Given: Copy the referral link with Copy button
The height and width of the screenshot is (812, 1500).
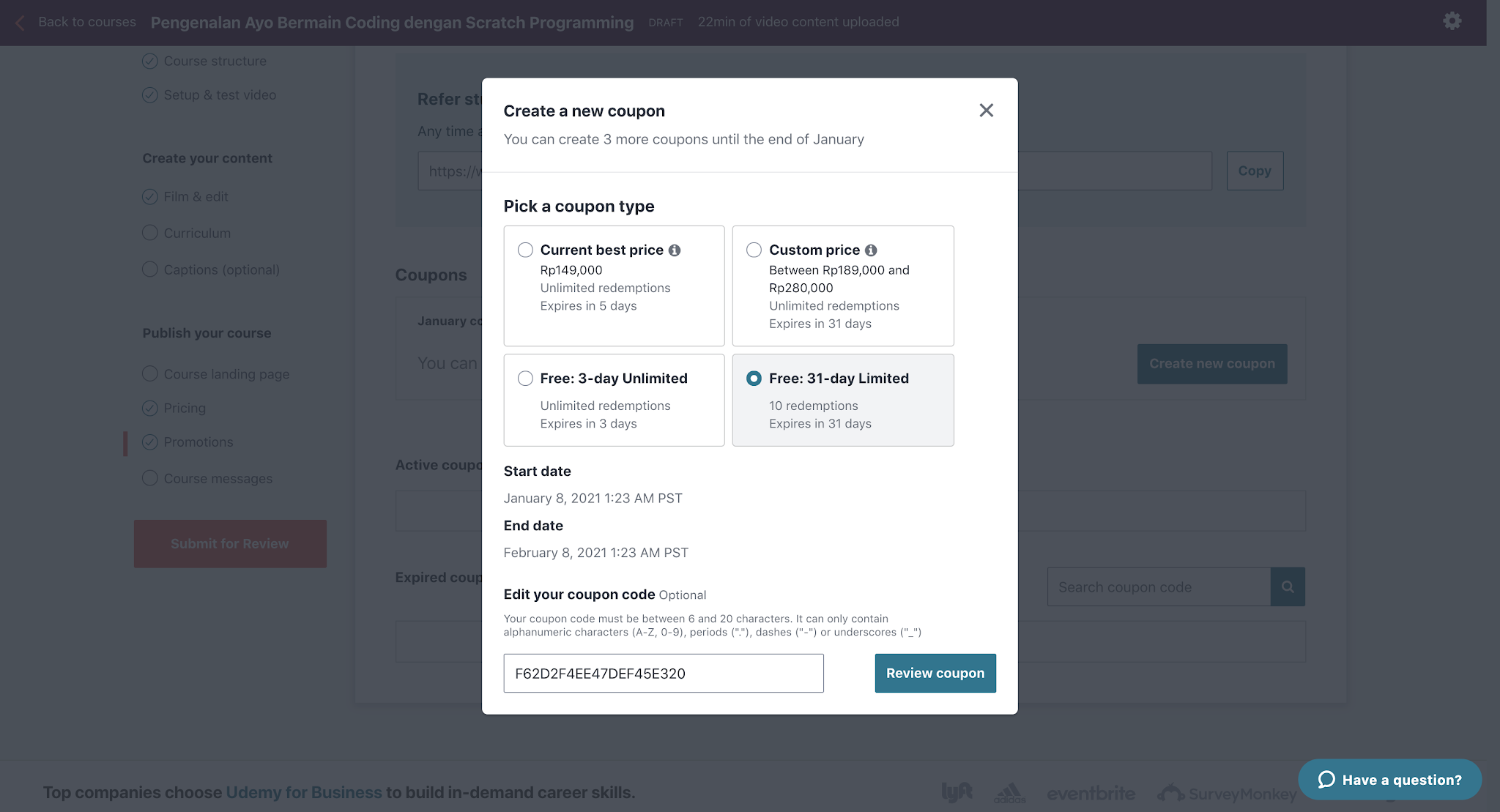Looking at the screenshot, I should point(1255,171).
